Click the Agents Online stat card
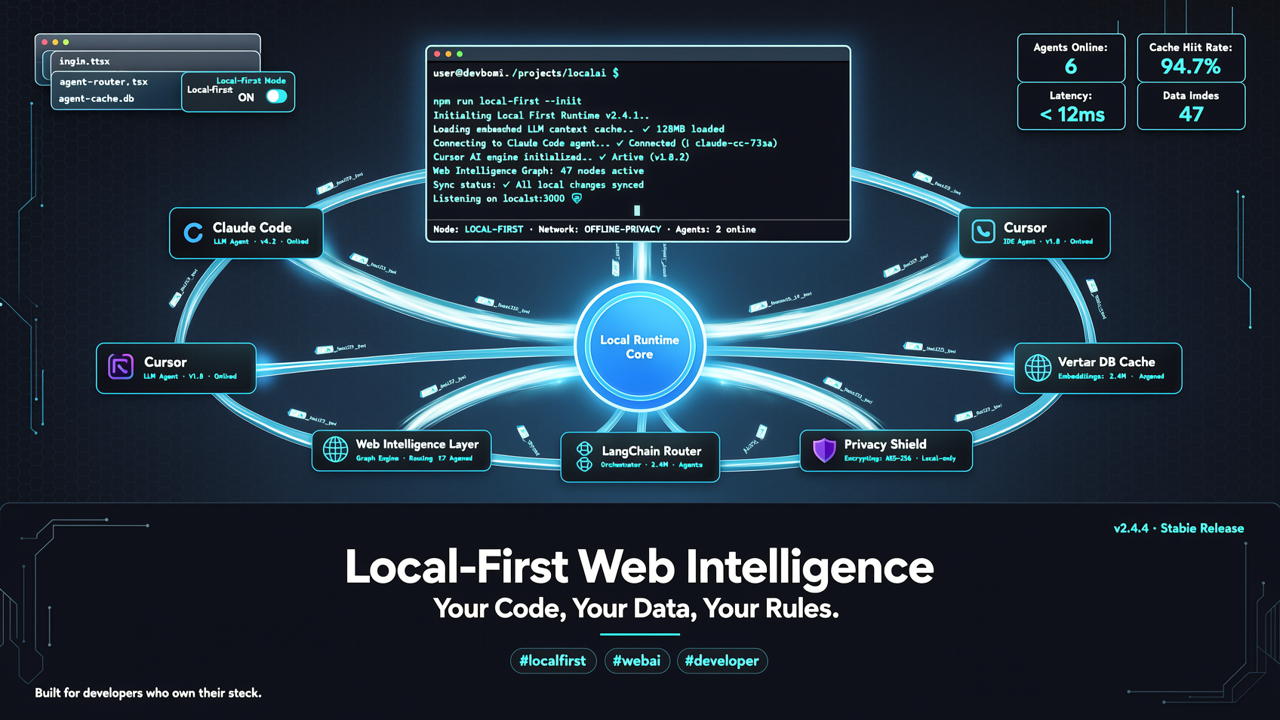This screenshot has width=1280, height=720. click(1071, 58)
